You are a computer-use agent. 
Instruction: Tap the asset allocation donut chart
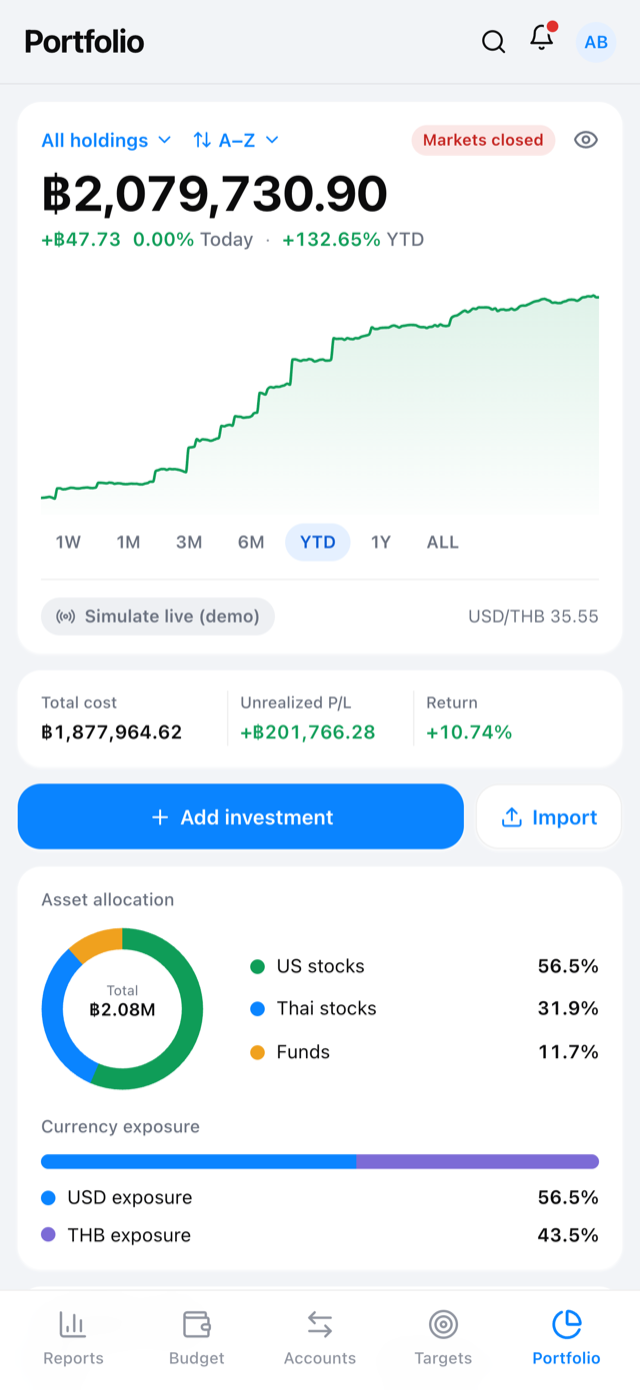(122, 1008)
